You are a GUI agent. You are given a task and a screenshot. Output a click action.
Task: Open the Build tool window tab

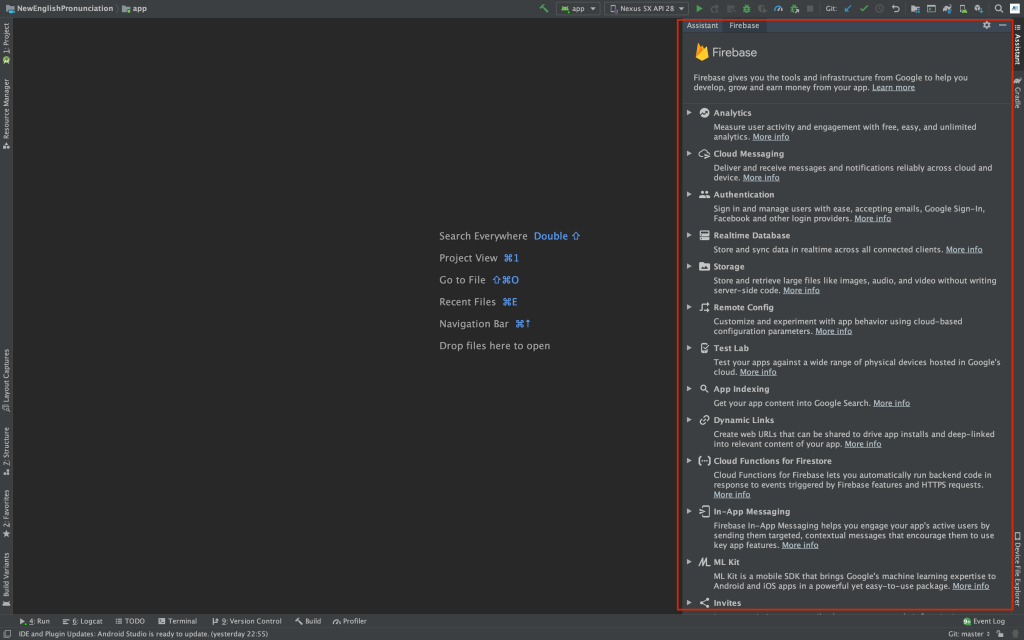308,621
